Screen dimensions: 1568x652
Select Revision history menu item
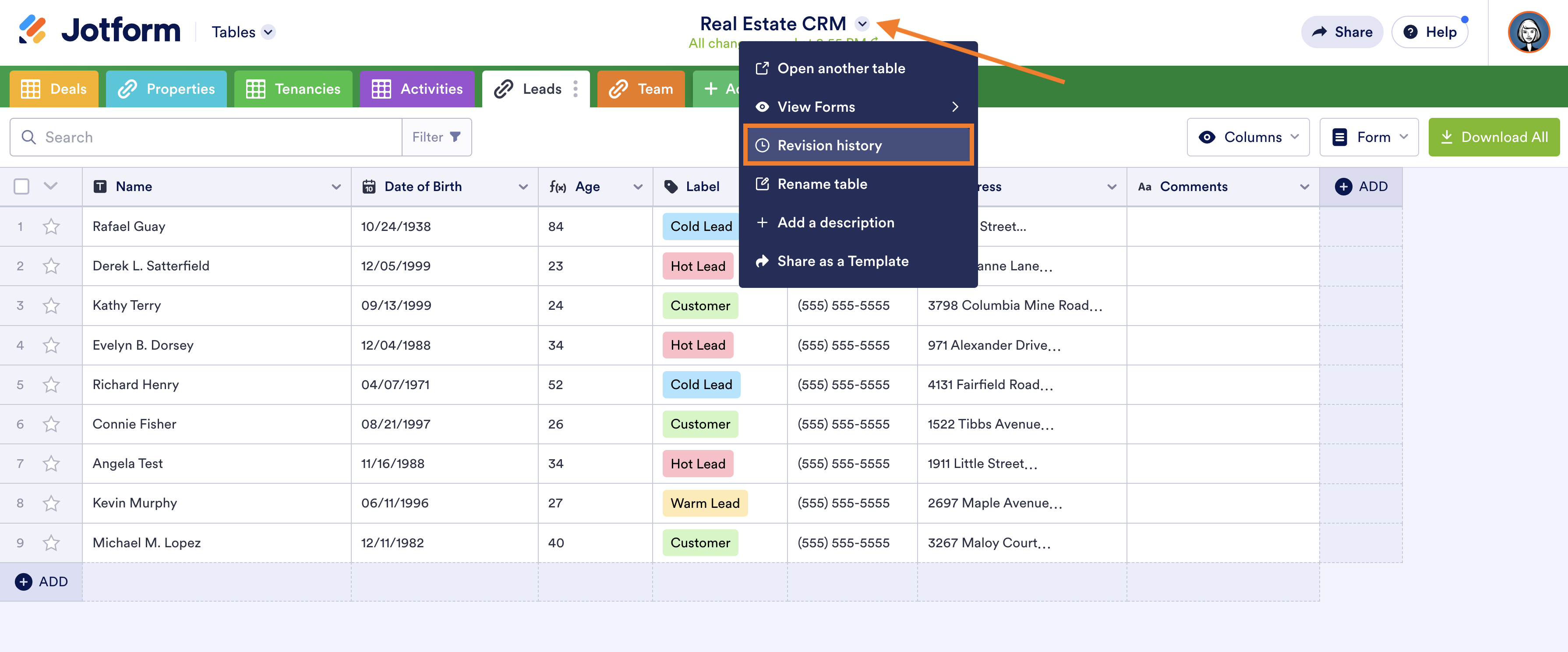[858, 145]
